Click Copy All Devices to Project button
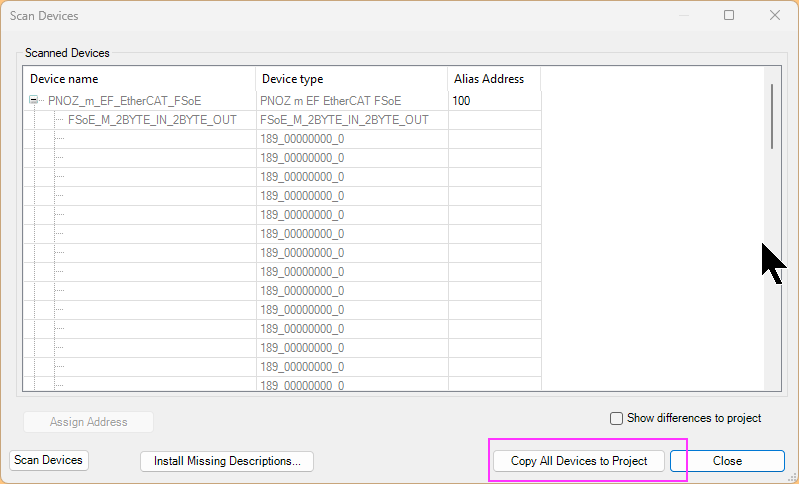Viewport: 799px width, 484px height. coord(579,461)
